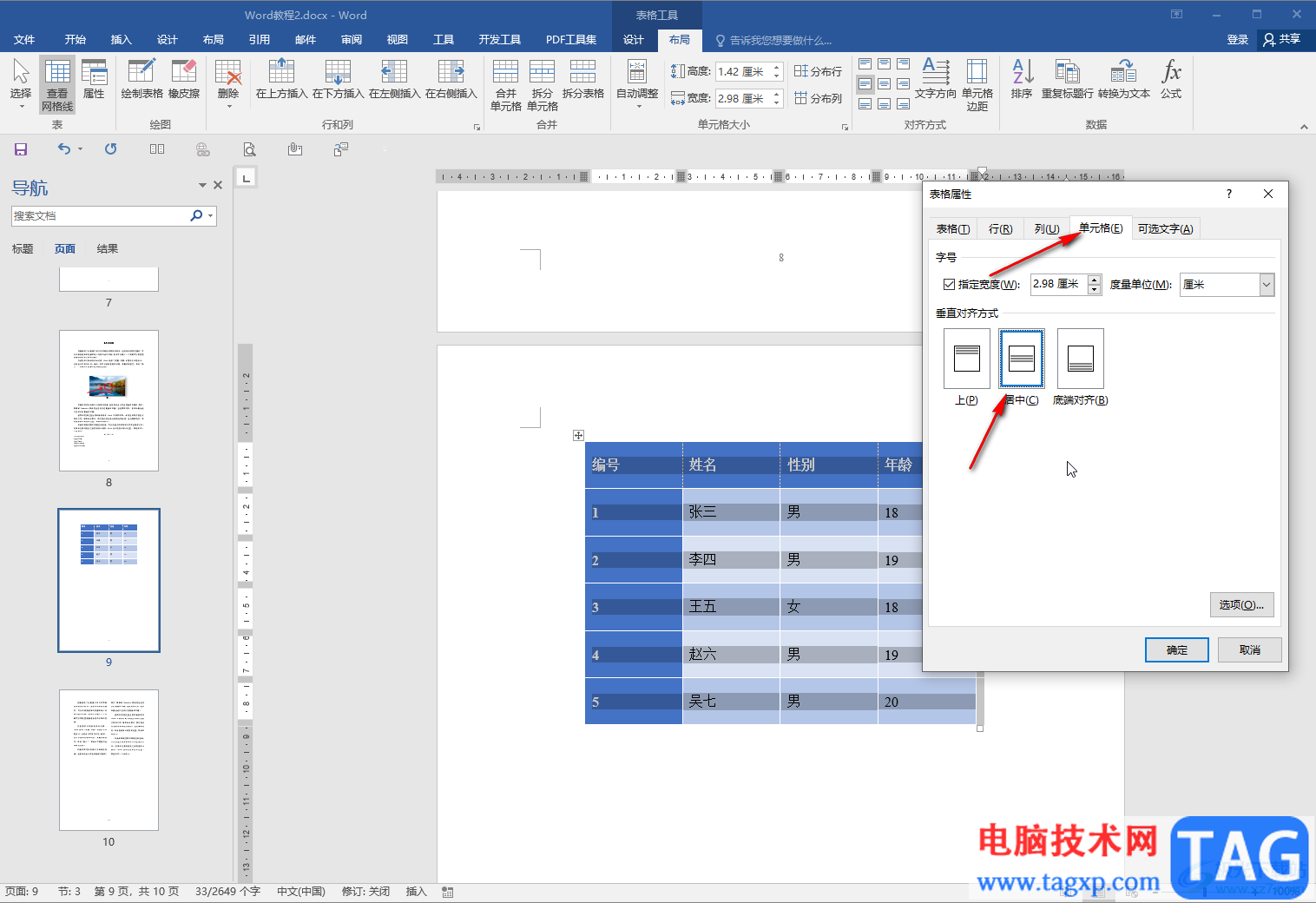Screen dimensions: 1316x903
Task: Increase cell width spinner in dialog
Action: coord(1094,280)
